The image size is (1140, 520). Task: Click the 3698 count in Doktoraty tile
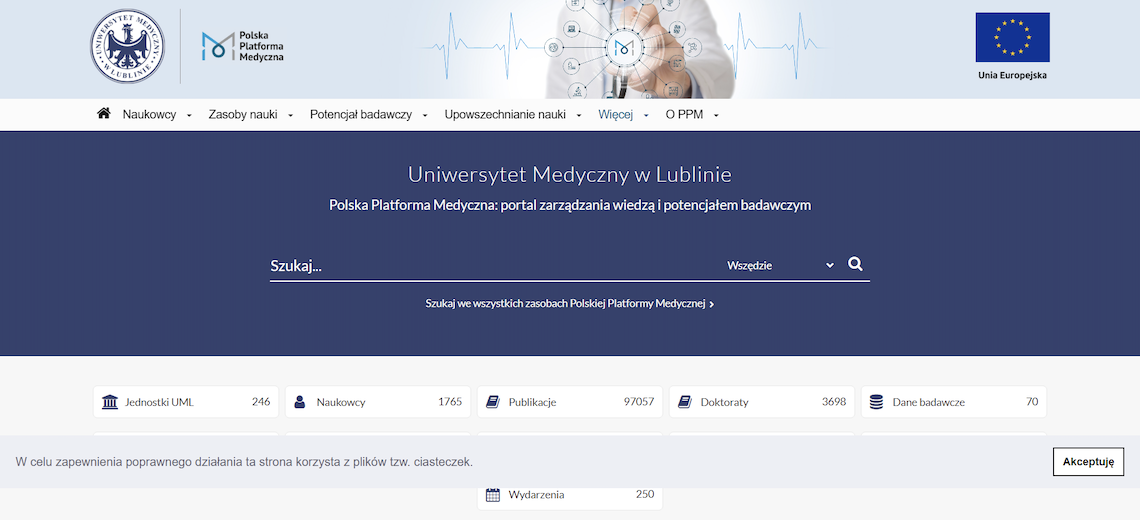pos(834,401)
